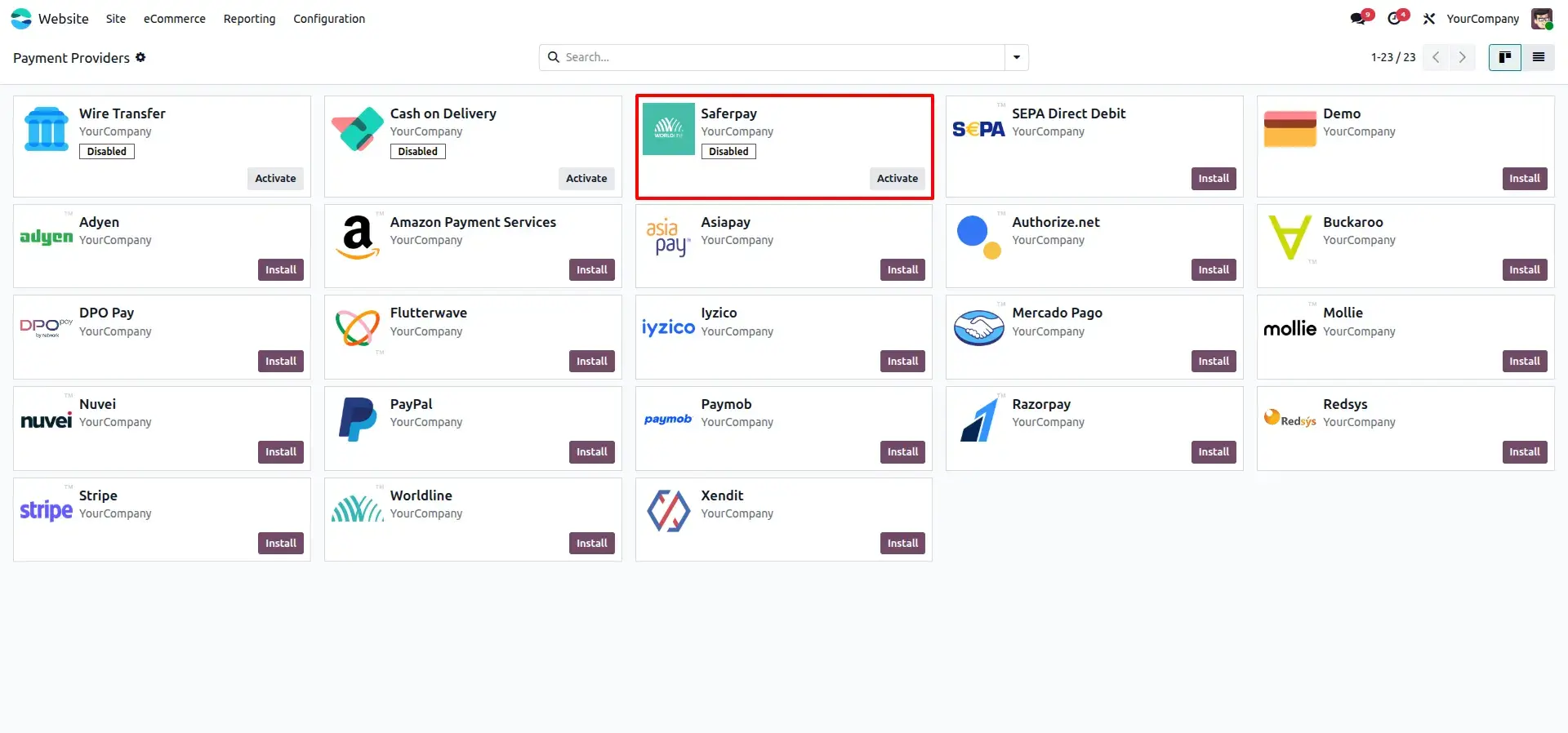
Task: Install the Demo provider
Action: pos(1525,179)
